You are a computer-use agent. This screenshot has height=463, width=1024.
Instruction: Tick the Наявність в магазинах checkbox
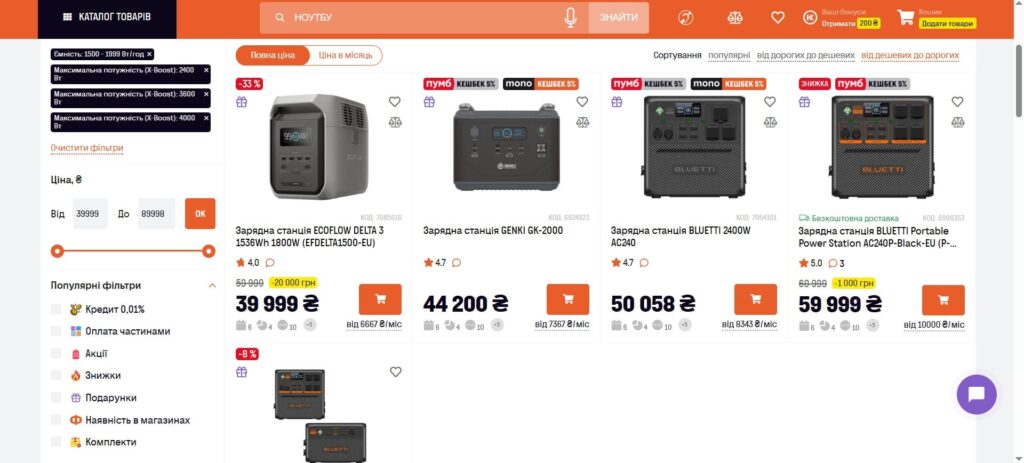pos(56,421)
